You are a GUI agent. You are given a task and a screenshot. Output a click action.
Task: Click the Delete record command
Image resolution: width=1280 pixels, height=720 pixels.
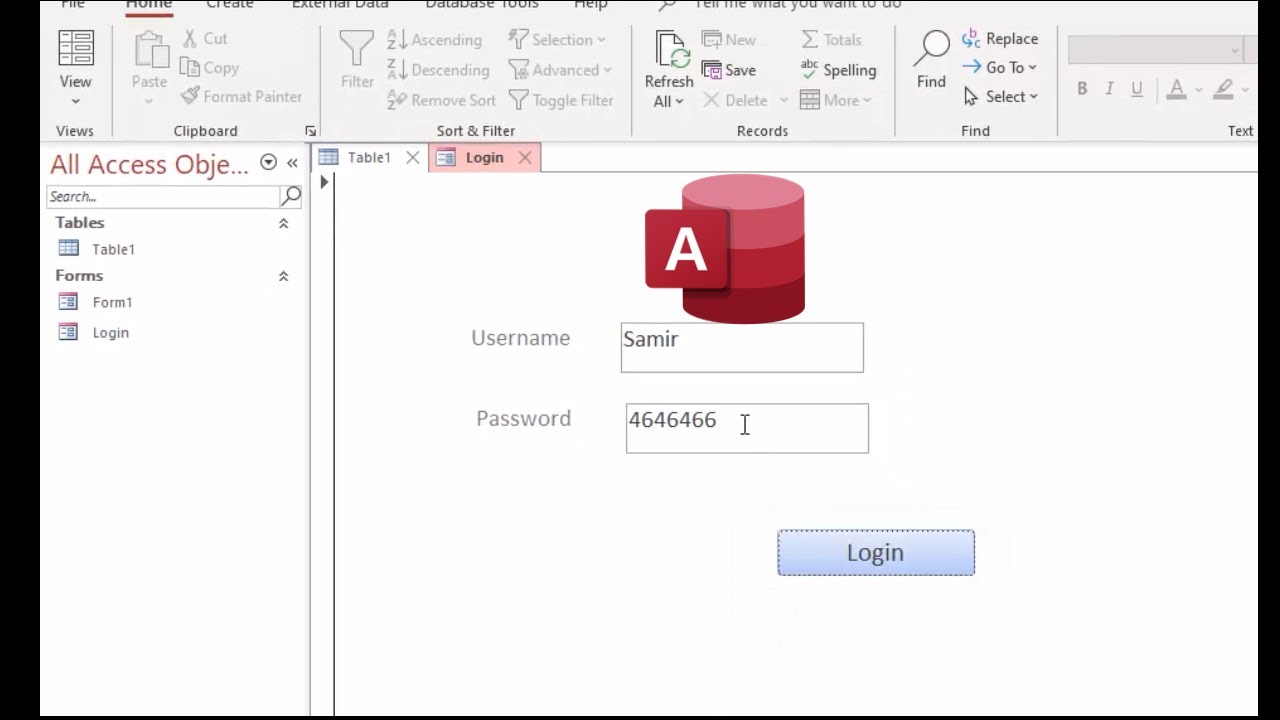736,100
